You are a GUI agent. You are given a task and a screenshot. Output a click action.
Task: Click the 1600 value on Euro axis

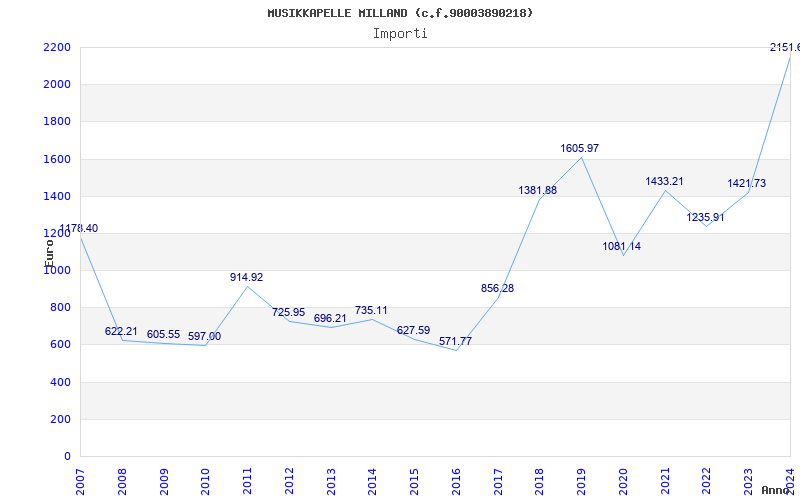click(57, 159)
